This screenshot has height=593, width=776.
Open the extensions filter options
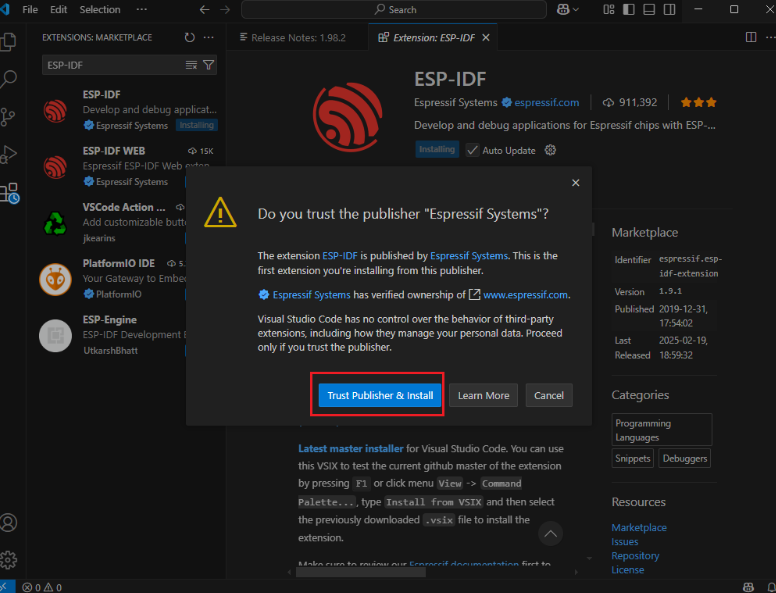209,65
